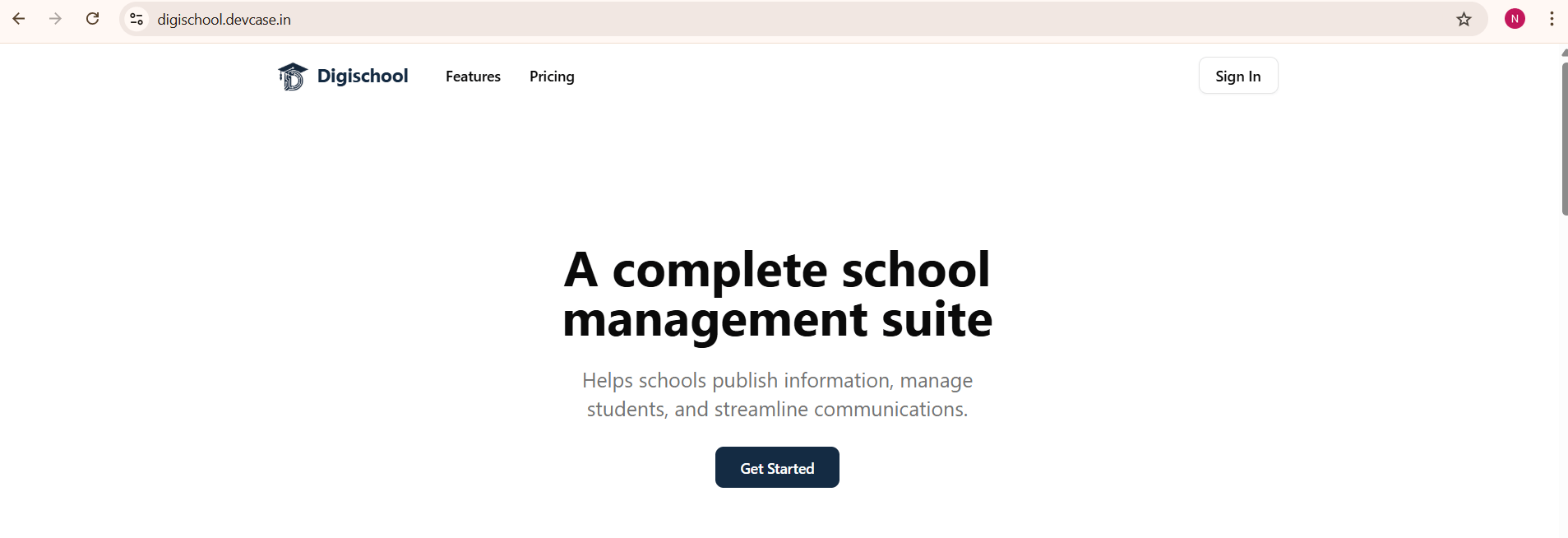Viewport: 1568px width, 538px height.
Task: Bookmark this page with the star
Action: [1464, 19]
